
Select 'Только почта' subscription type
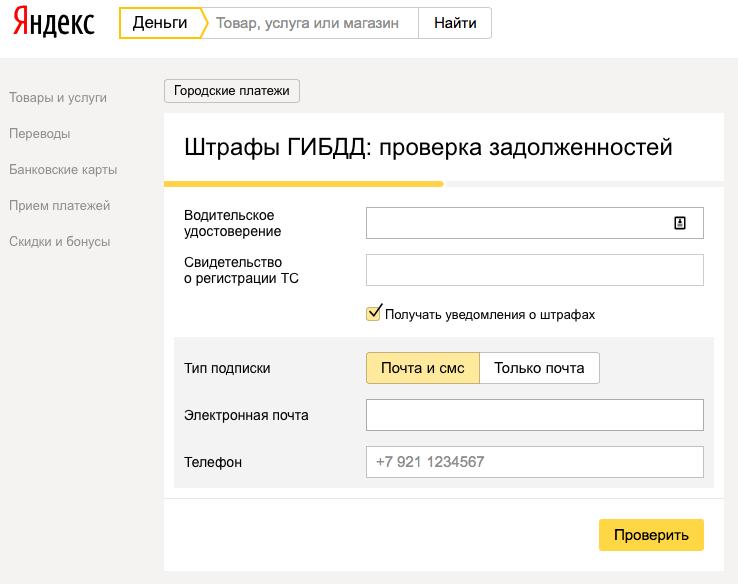click(x=539, y=368)
